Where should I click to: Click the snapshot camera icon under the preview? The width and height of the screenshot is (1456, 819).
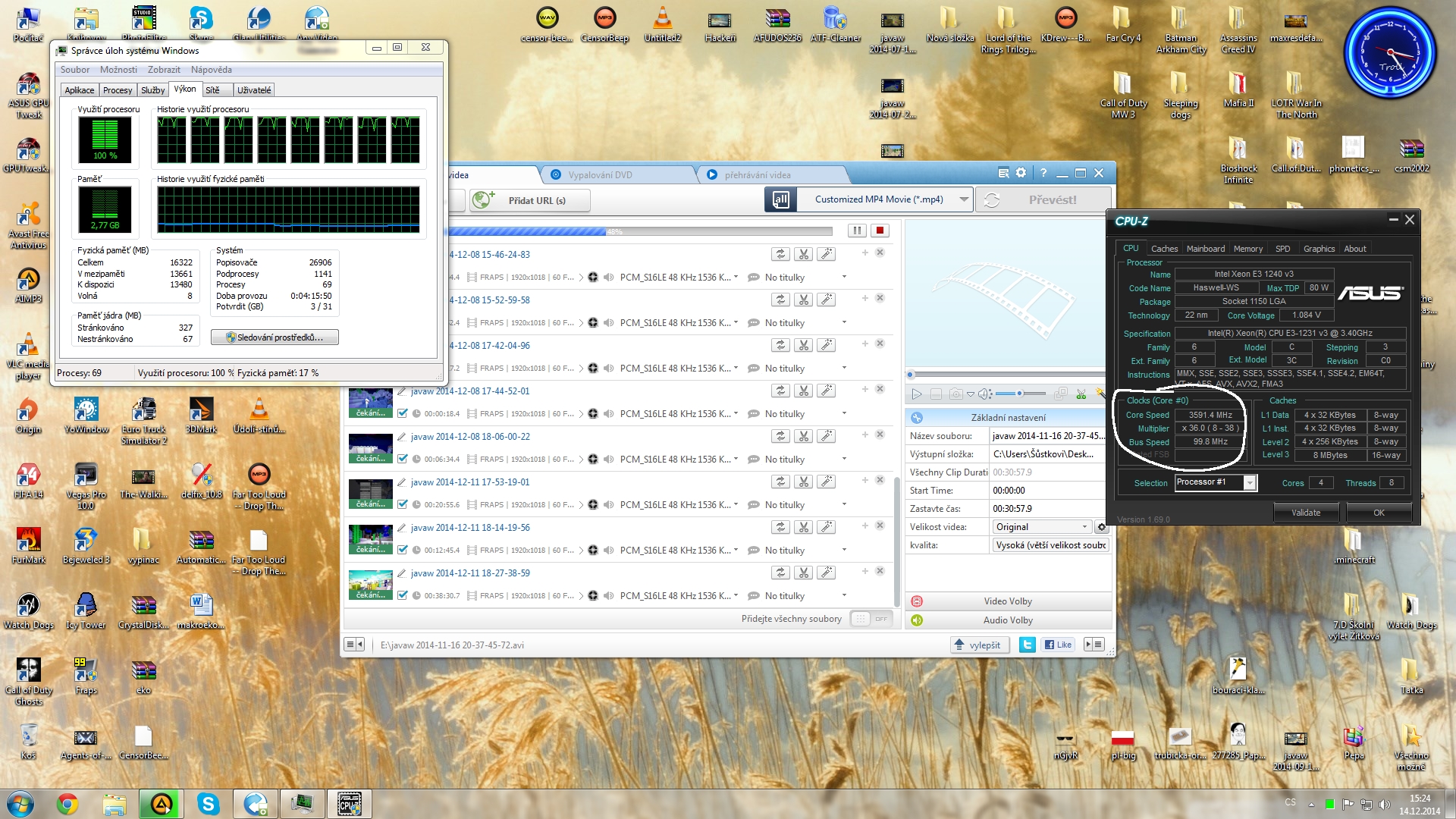point(955,394)
